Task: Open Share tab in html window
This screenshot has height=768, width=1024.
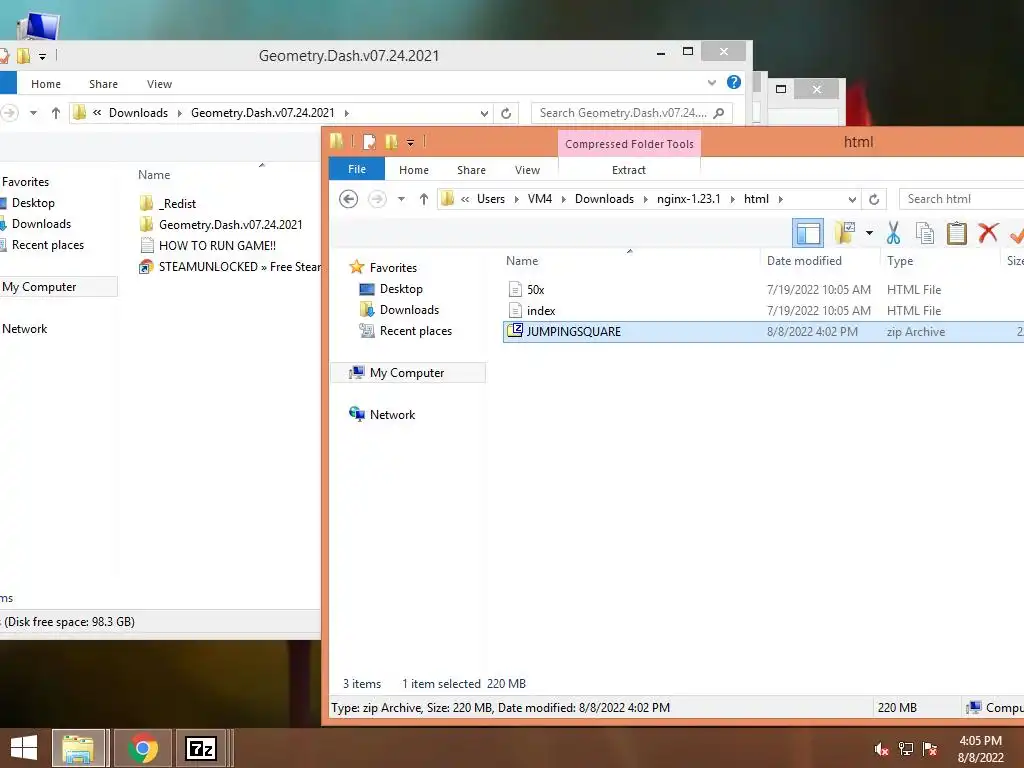Action: tap(472, 170)
